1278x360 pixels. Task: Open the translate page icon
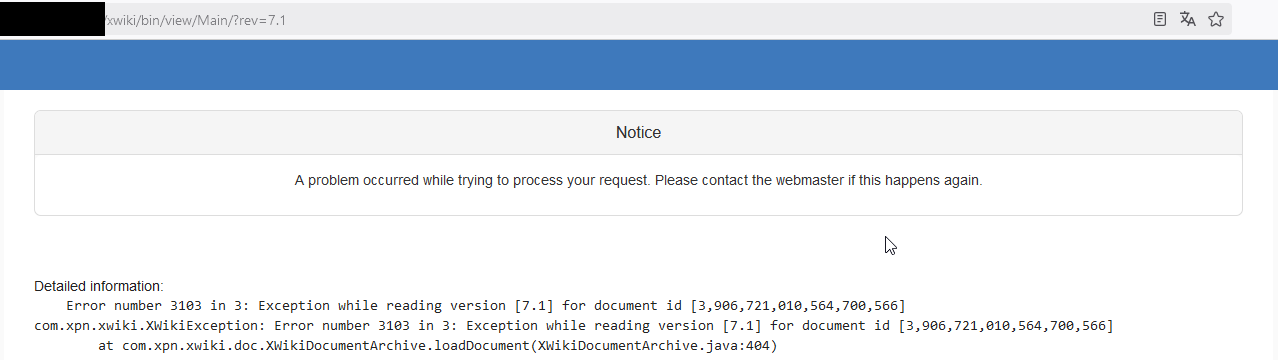pos(1188,19)
